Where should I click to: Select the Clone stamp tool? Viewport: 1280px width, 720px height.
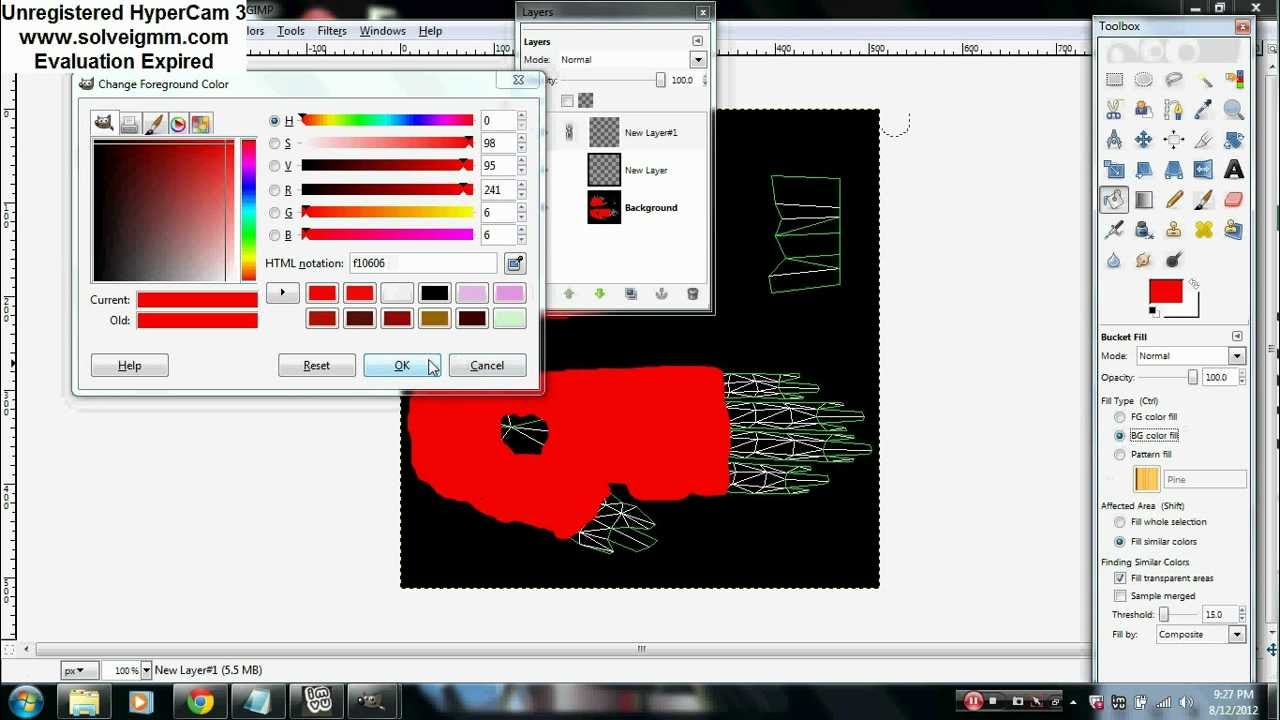(x=1174, y=230)
